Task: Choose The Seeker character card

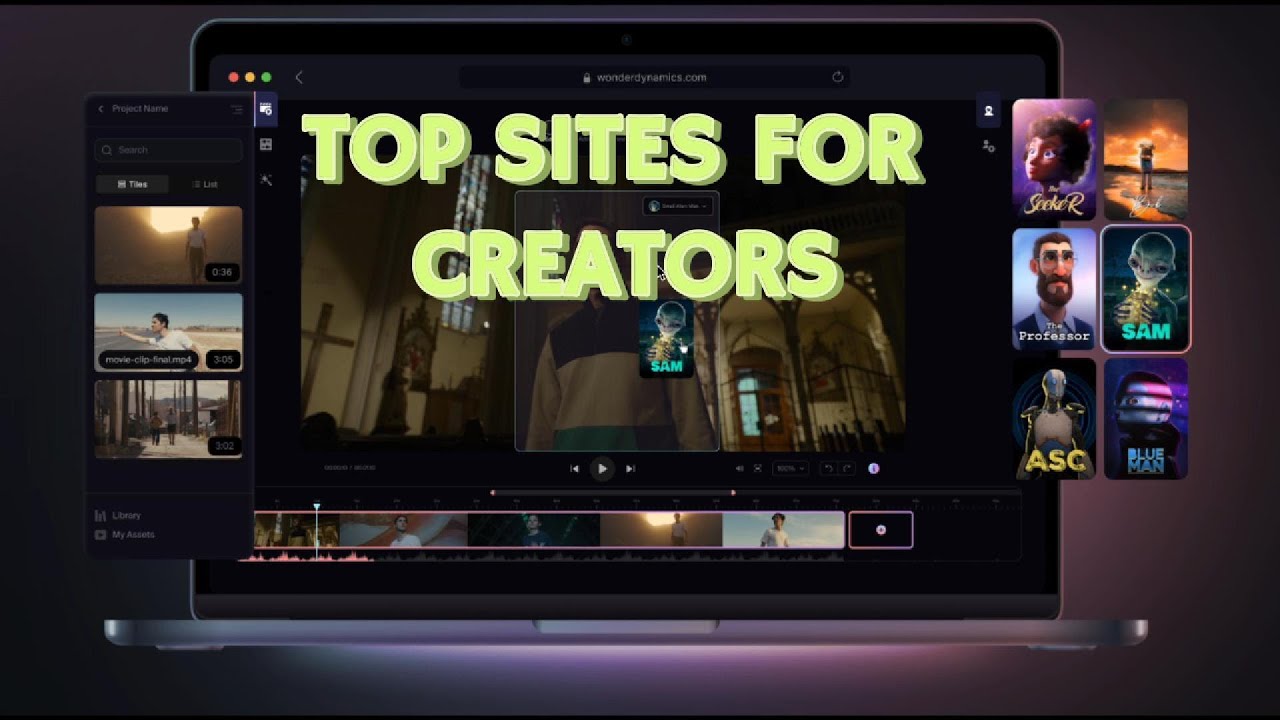Action: point(1054,159)
